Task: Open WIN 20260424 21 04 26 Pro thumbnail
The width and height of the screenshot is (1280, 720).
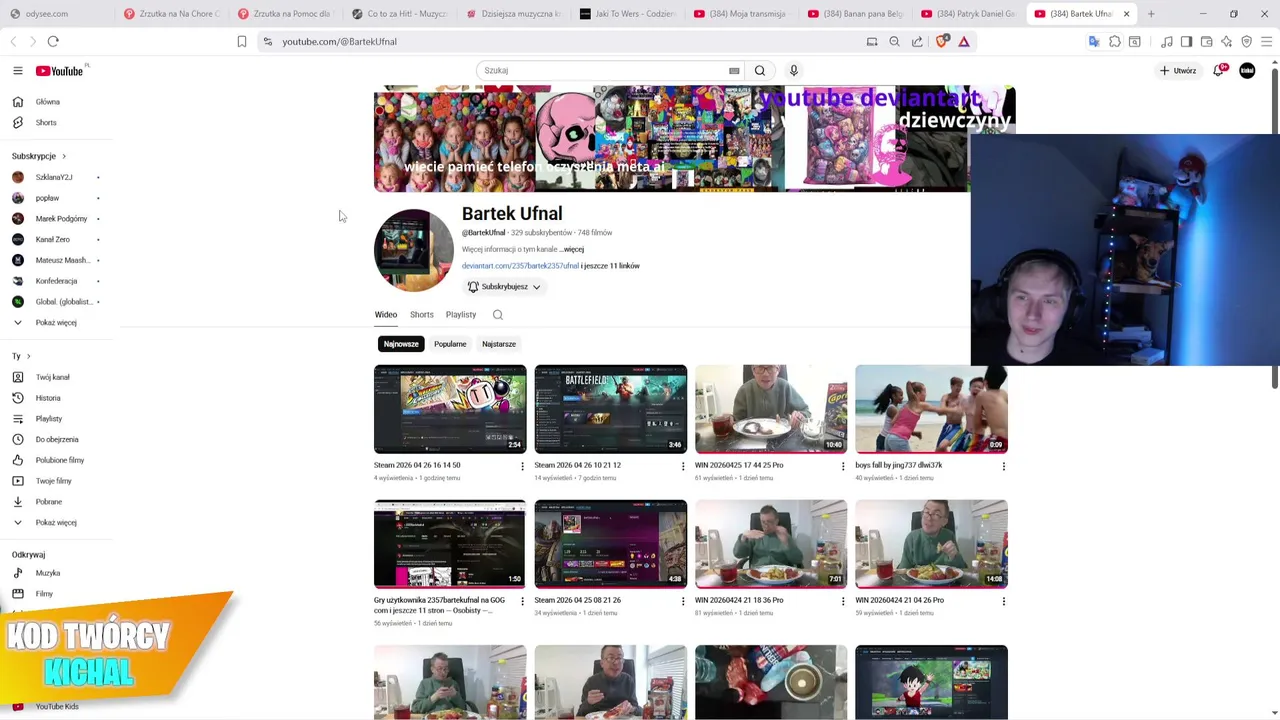Action: click(x=931, y=544)
